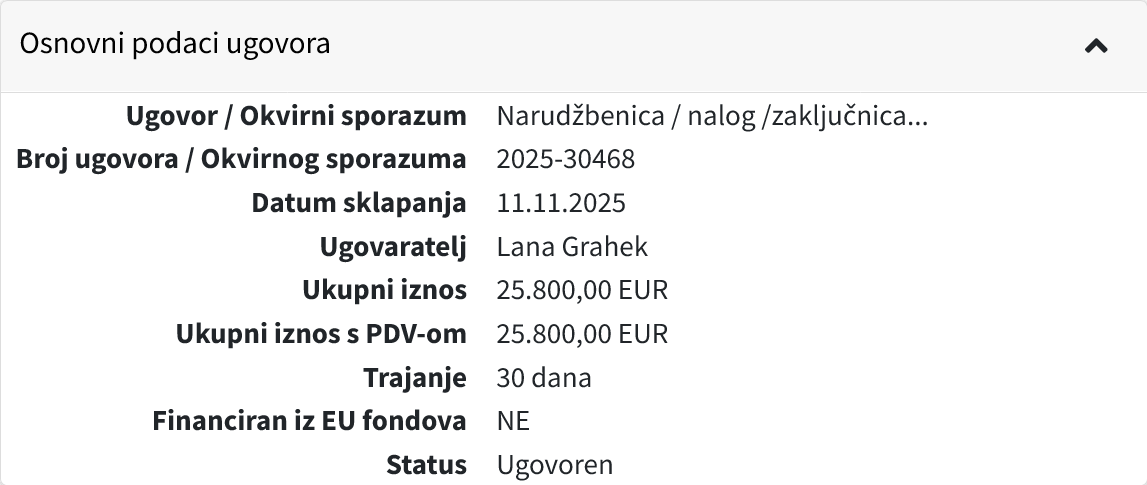
Task: Collapse the panel with the chevron-up icon
Action: 1096,46
